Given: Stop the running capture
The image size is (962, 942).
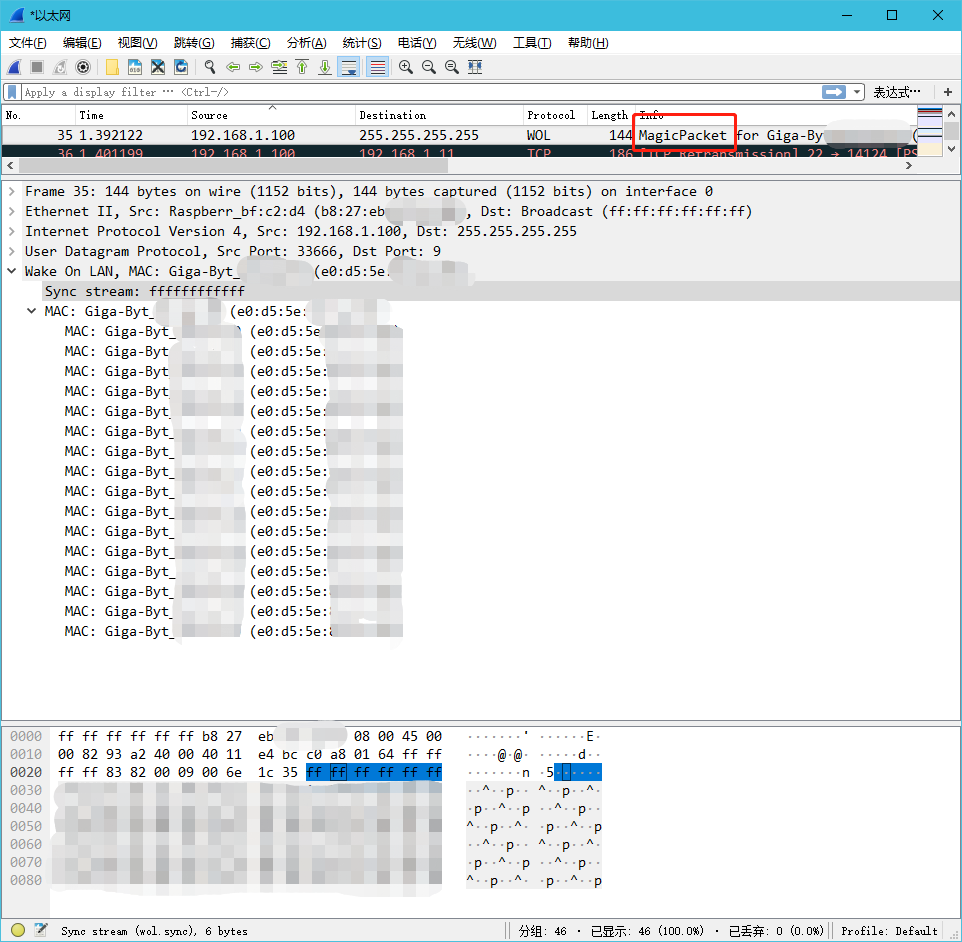Looking at the screenshot, I should 35,67.
